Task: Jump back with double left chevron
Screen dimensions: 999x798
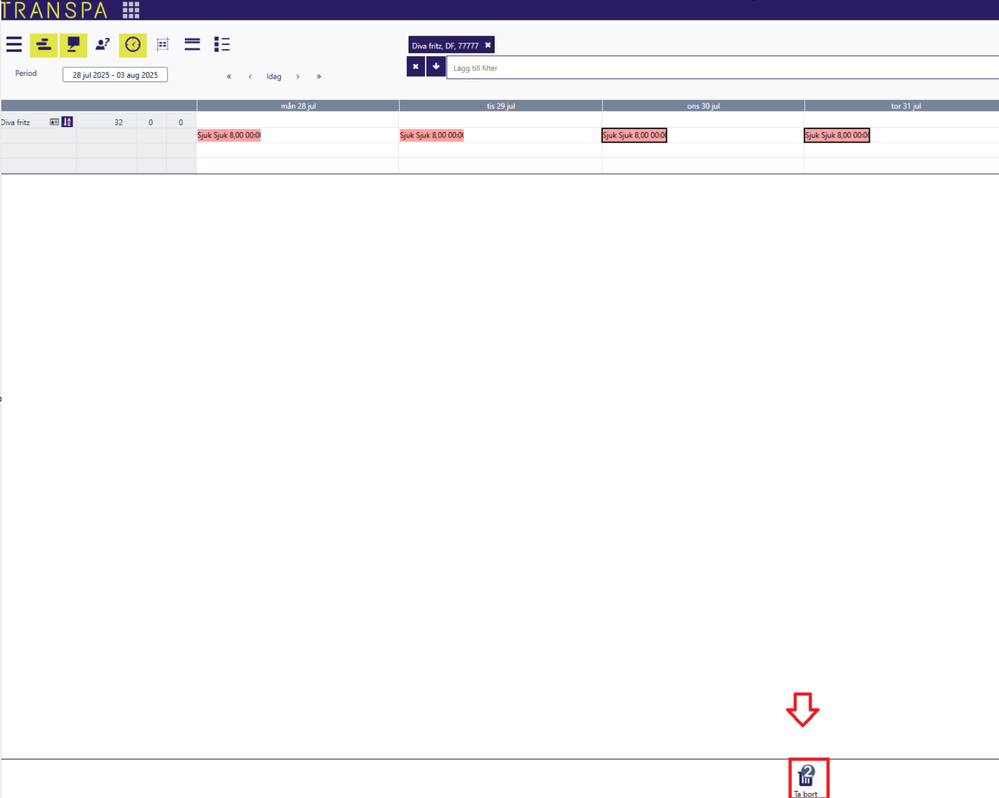Action: [x=229, y=76]
